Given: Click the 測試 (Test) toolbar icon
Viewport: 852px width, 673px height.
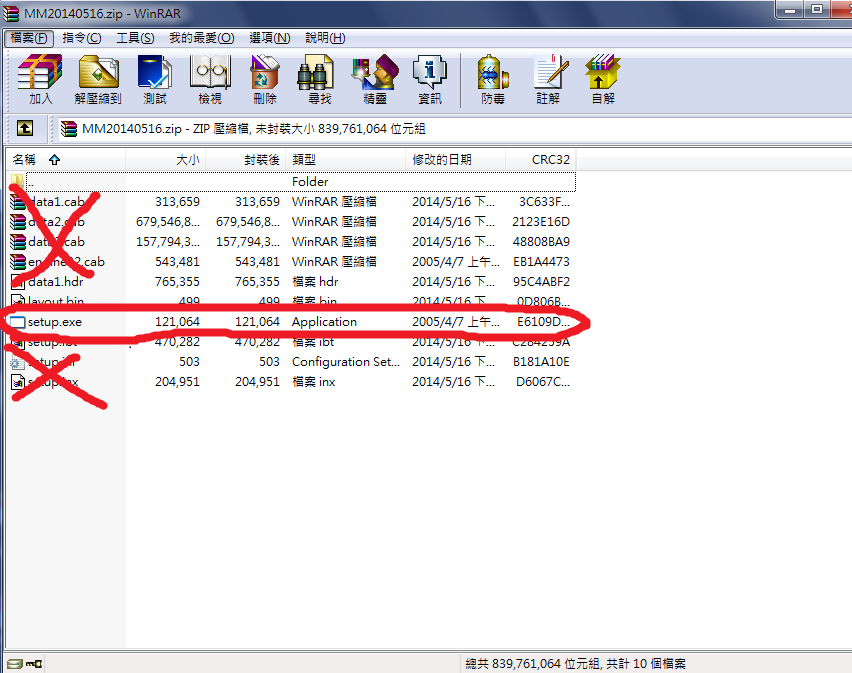Looking at the screenshot, I should pyautogui.click(x=155, y=79).
